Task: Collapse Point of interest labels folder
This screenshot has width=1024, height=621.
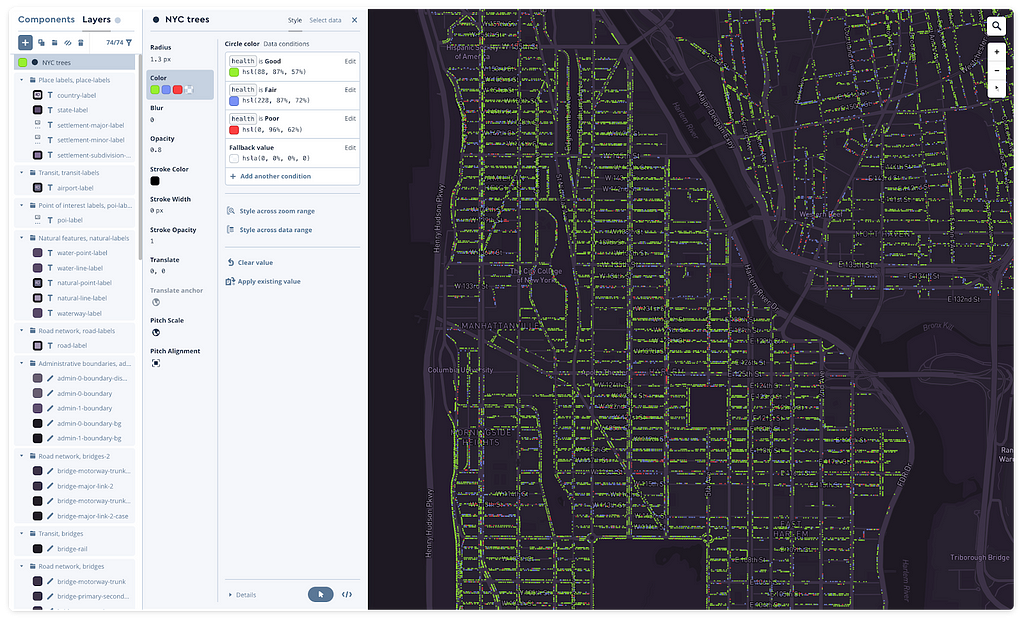Action: tap(22, 206)
